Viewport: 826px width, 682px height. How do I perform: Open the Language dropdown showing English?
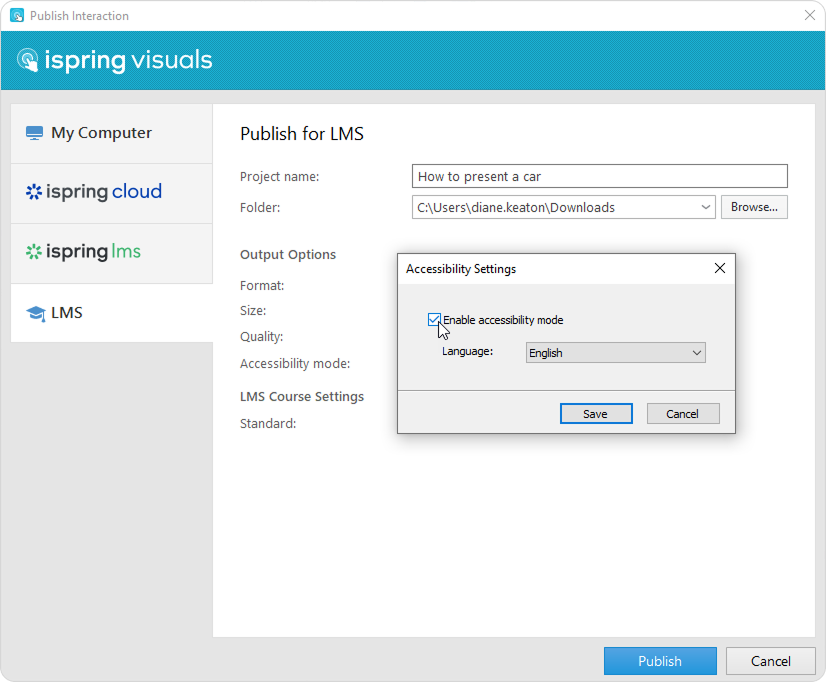tap(615, 353)
